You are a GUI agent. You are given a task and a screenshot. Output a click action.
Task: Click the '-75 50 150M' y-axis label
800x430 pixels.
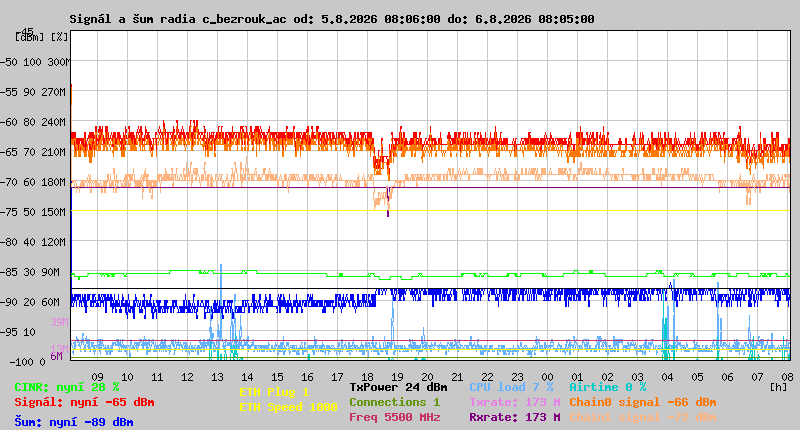[33, 212]
